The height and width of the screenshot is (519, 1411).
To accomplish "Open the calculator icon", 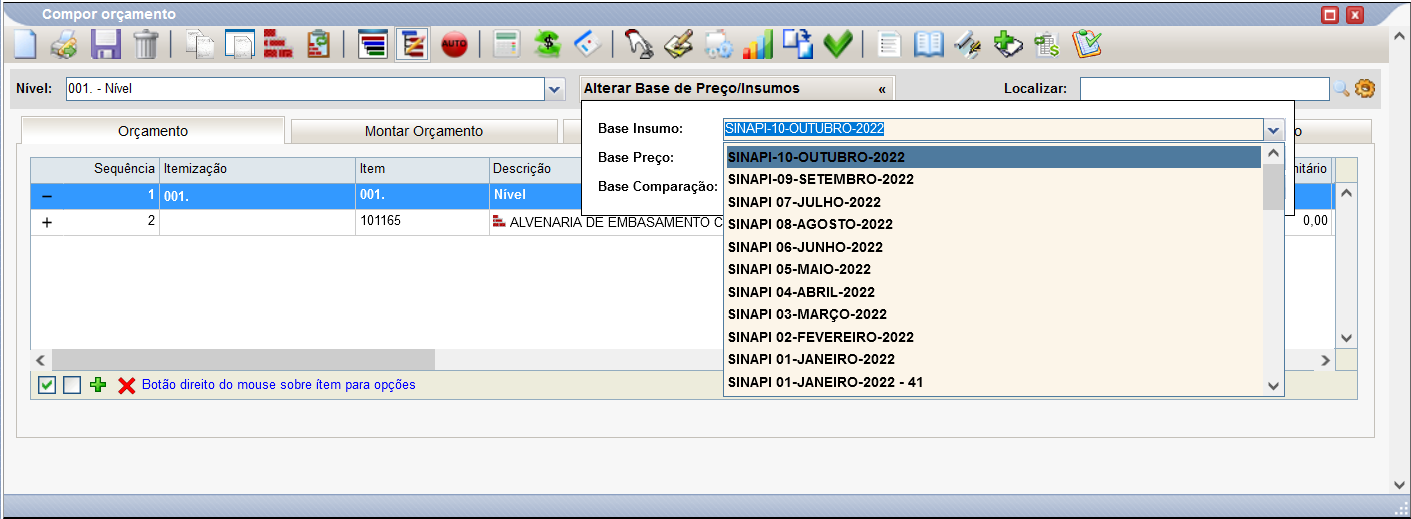I will tap(507, 44).
